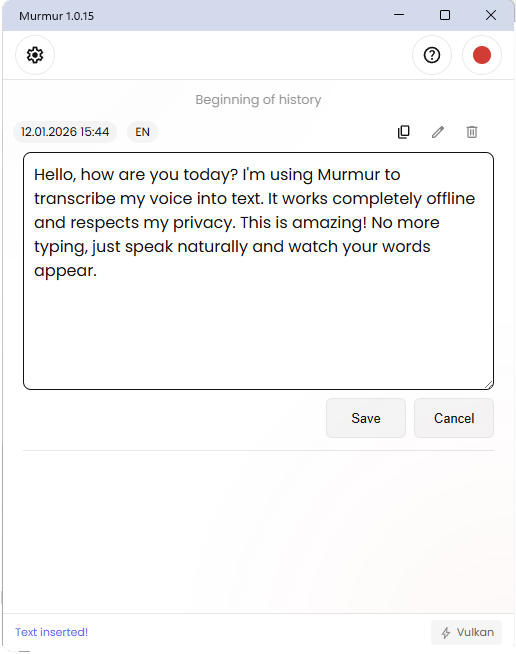Copy the transcription to clipboard

click(x=403, y=132)
